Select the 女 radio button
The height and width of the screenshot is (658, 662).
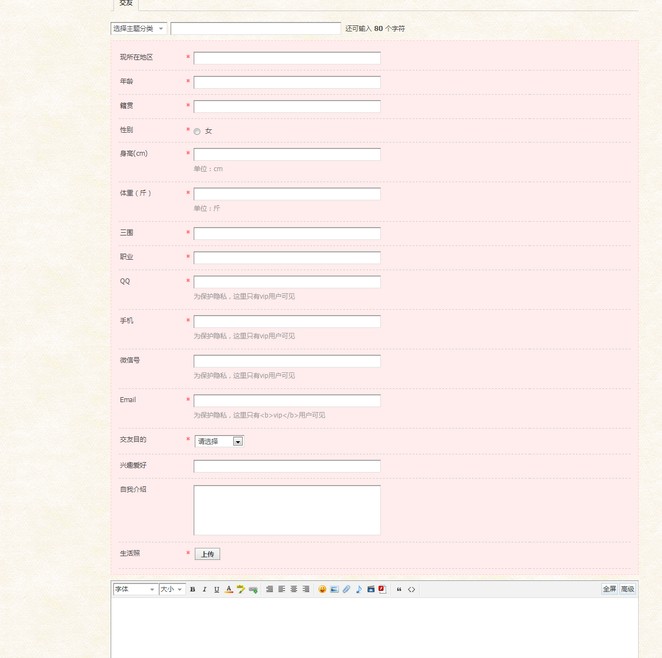[197, 132]
